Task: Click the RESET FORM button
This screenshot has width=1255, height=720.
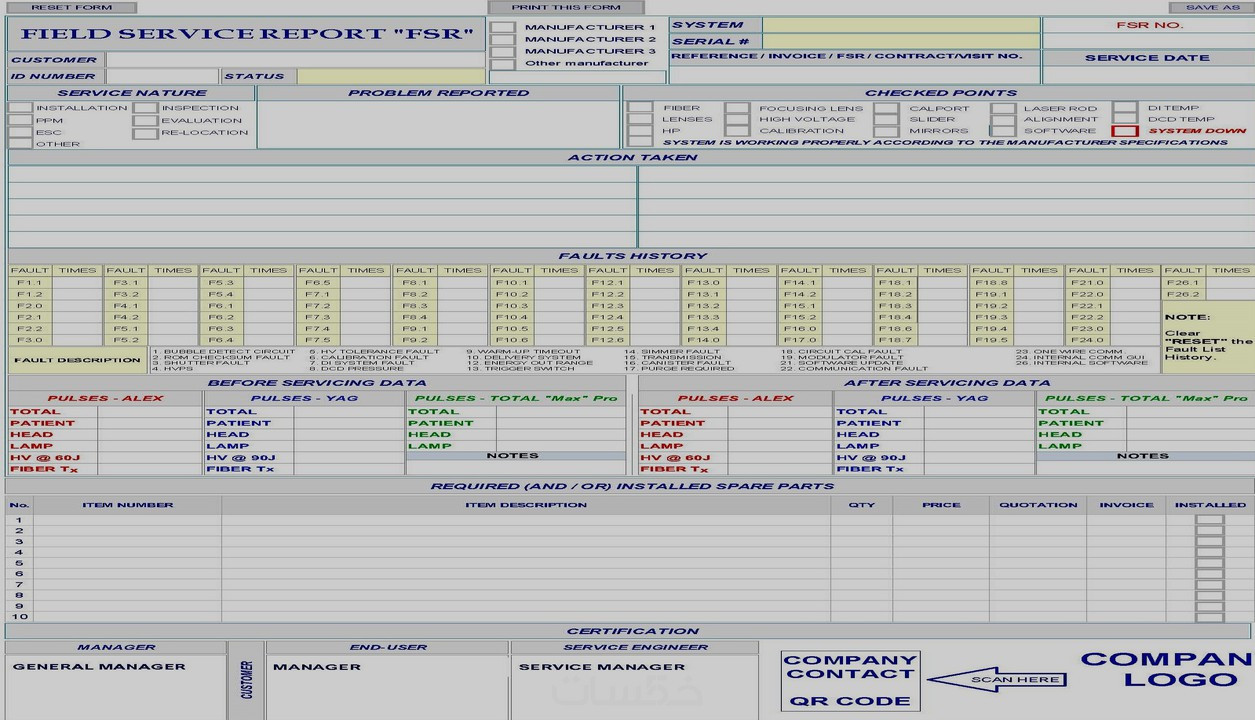Action: [x=72, y=7]
